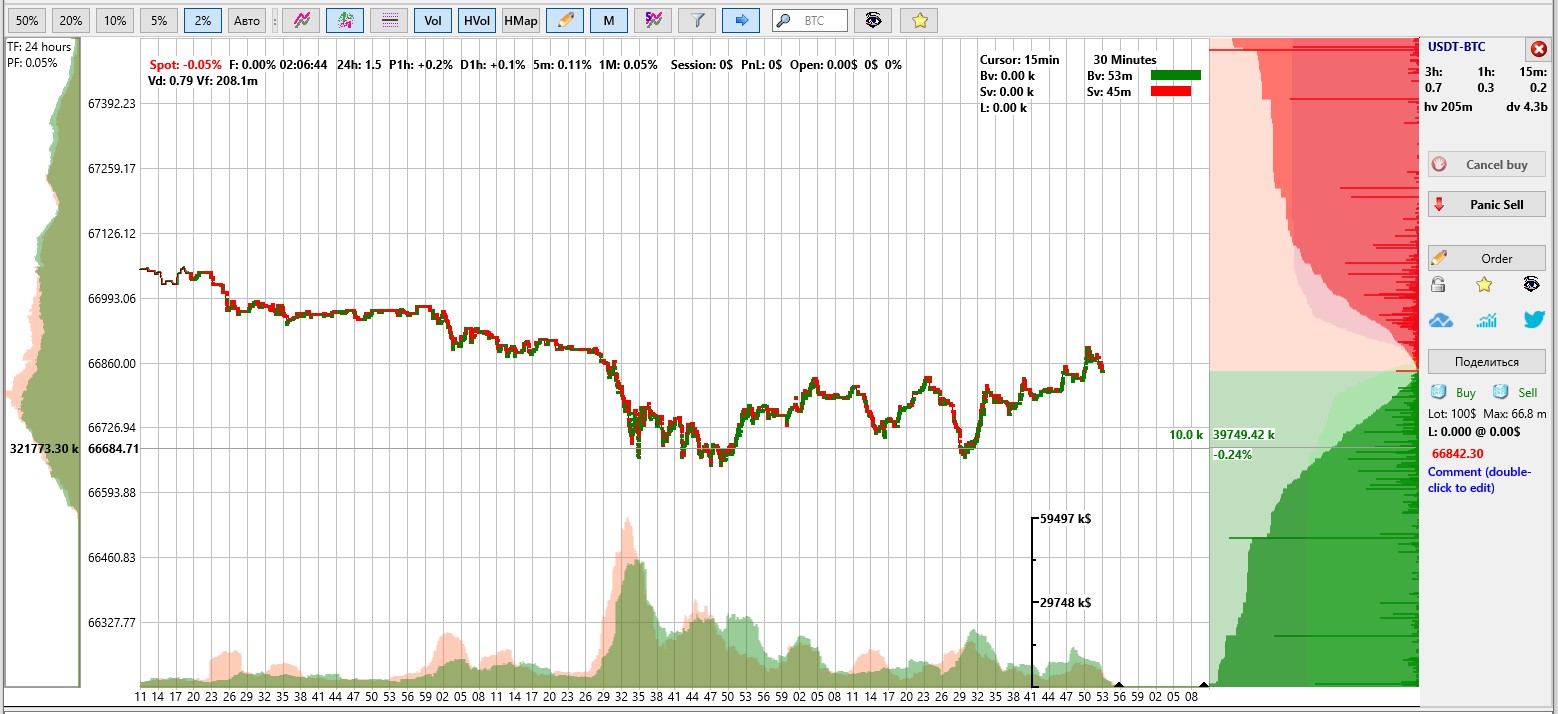The image size is (1558, 714).
Task: Click the blue bar-chart icon in side panel
Action: 1487,320
